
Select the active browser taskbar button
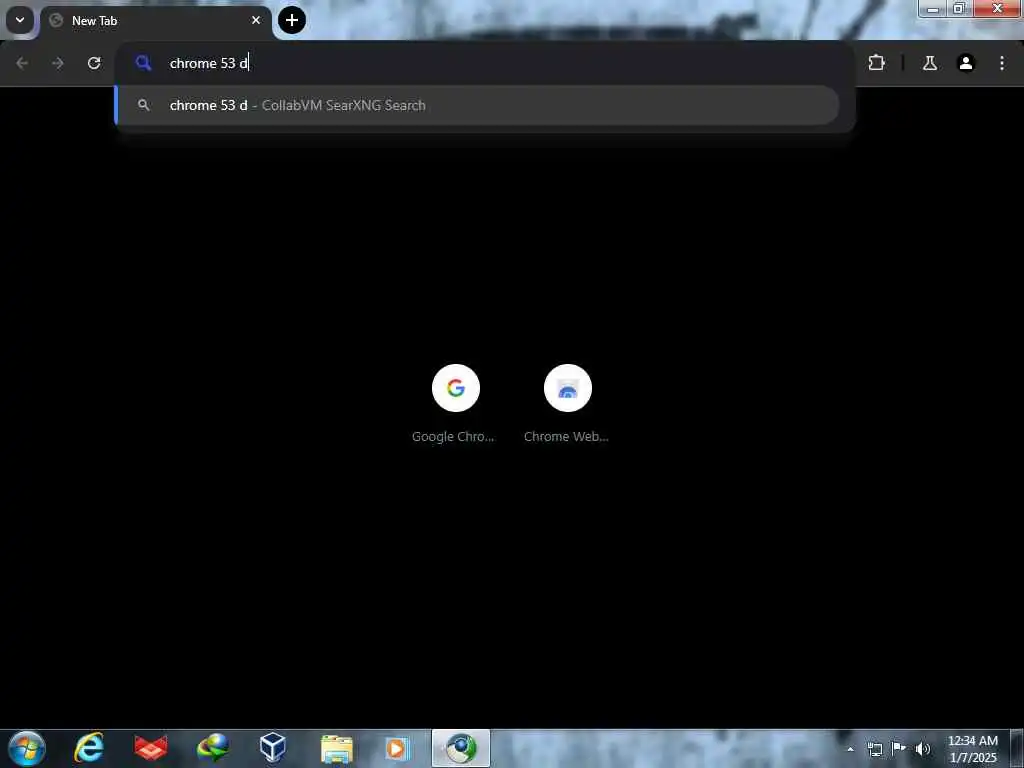tap(460, 748)
